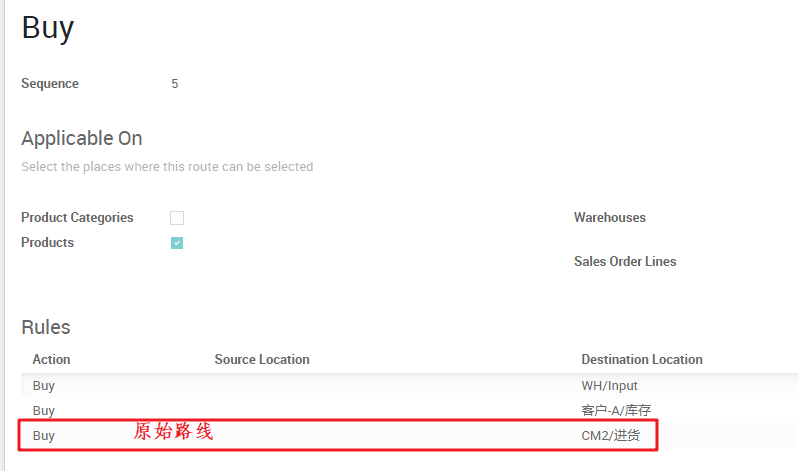
Task: Click the red 原始路线 annotation text
Action: [x=174, y=433]
